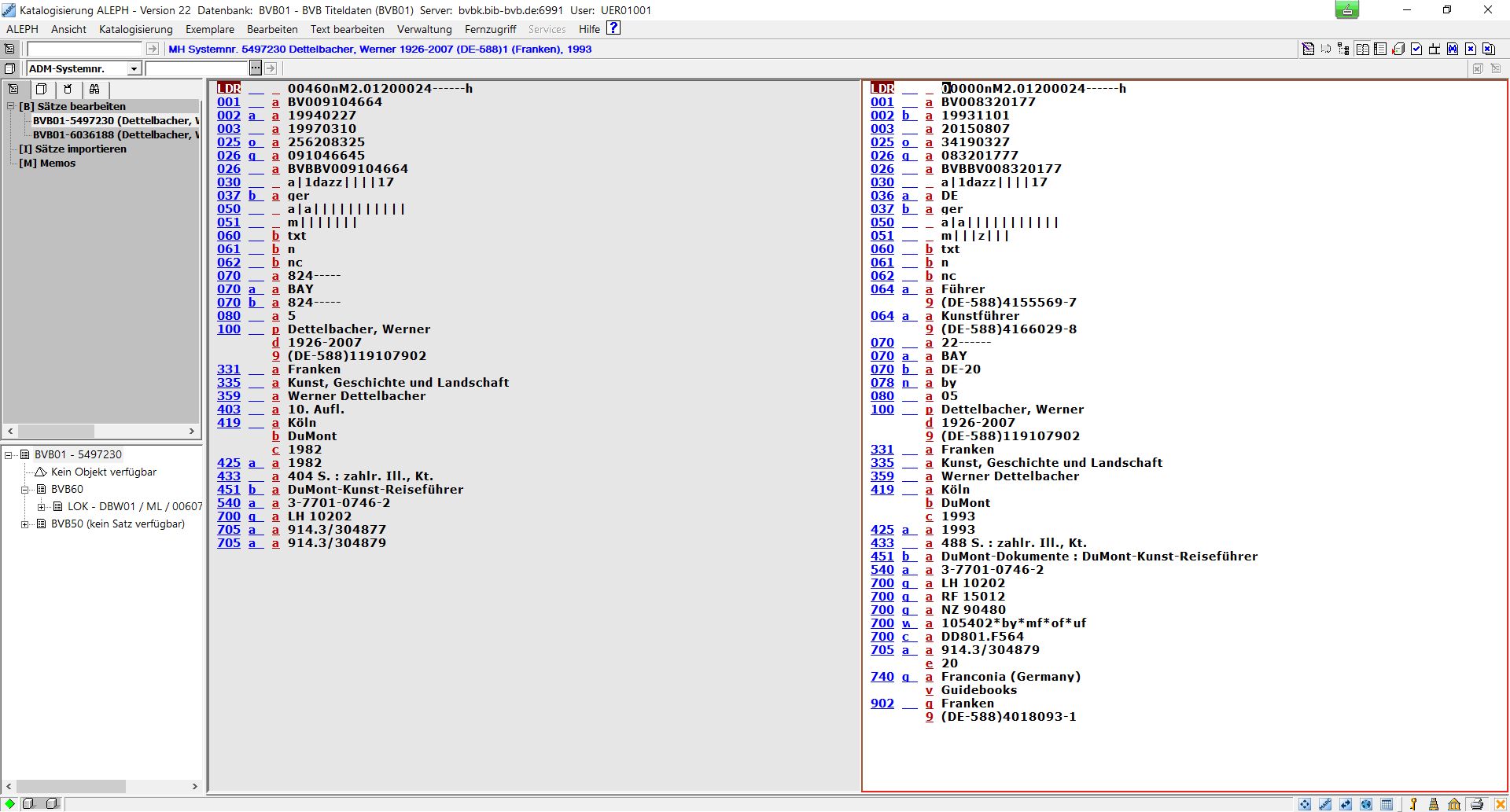1510x812 pixels.
Task: Click field tag 100 link in left record
Action: coord(229,329)
